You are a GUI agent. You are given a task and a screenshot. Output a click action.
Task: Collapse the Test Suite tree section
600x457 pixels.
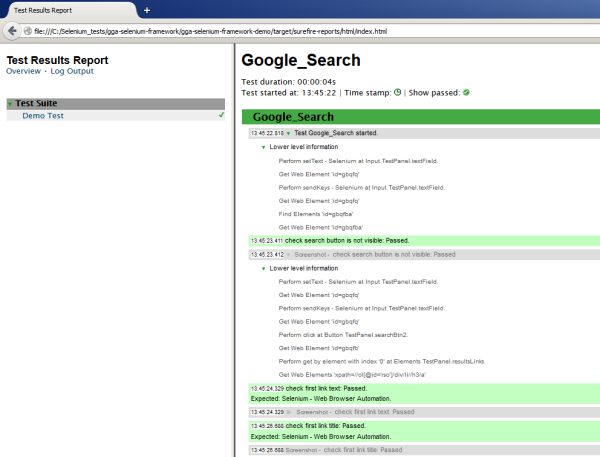[x=11, y=104]
